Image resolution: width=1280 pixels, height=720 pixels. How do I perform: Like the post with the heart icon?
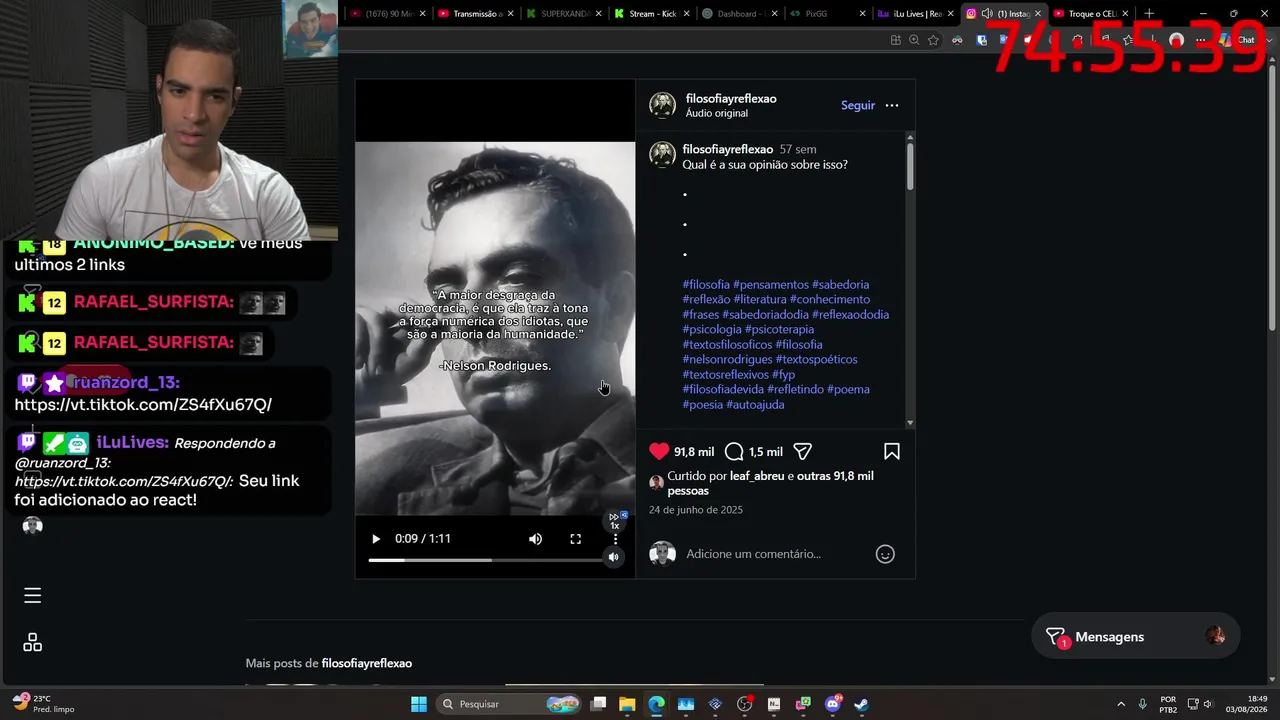659,452
